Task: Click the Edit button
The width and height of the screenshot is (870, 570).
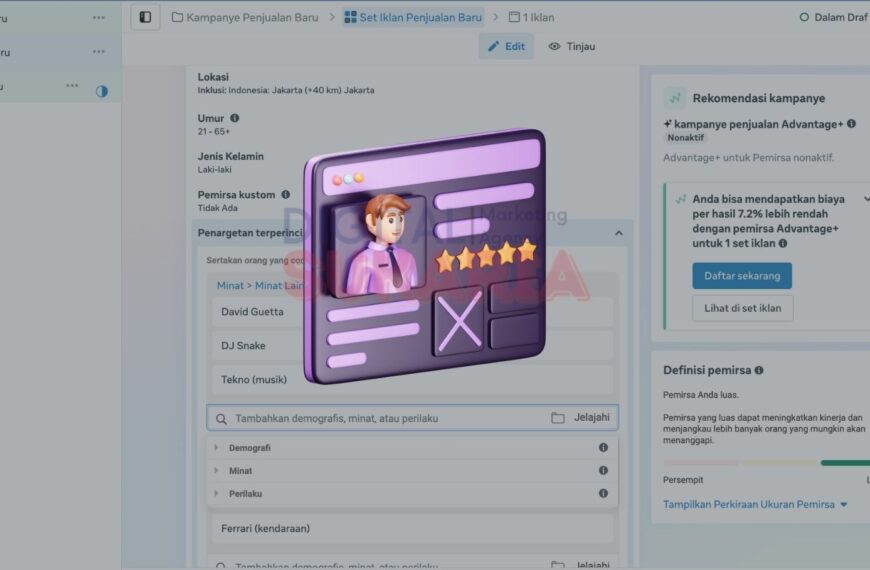Action: (x=506, y=46)
